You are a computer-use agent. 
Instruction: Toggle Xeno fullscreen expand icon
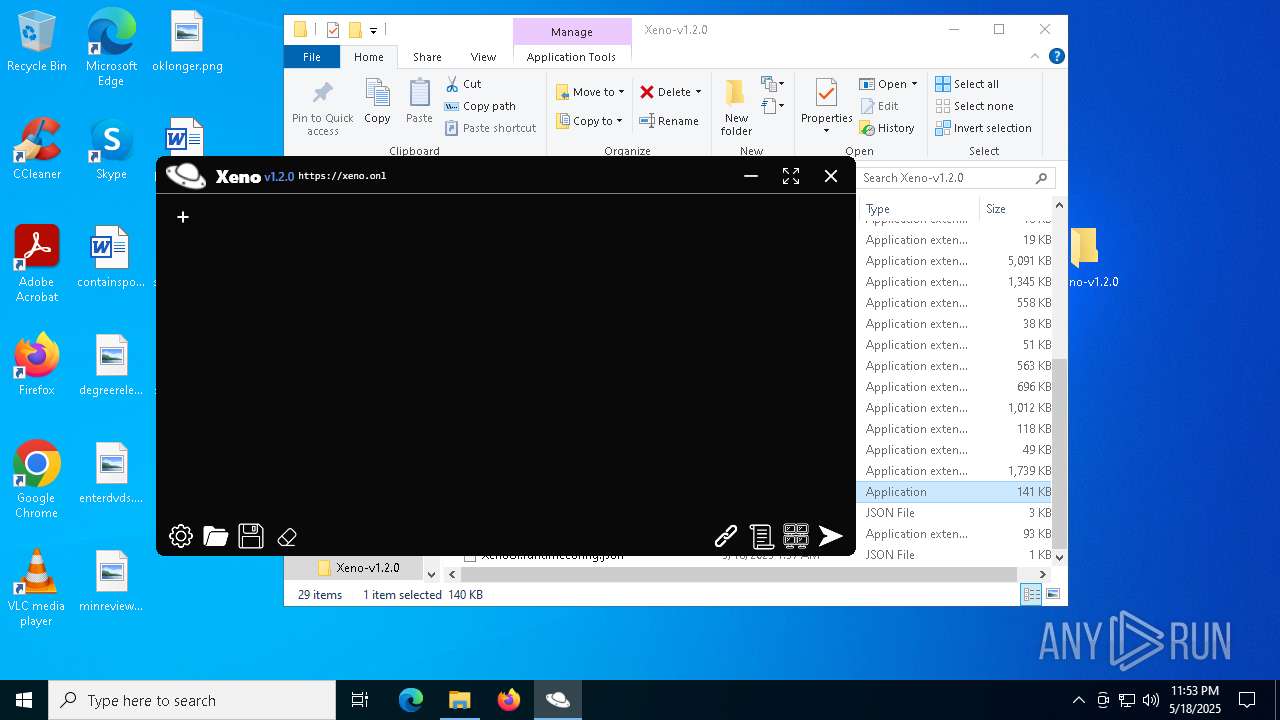click(791, 176)
